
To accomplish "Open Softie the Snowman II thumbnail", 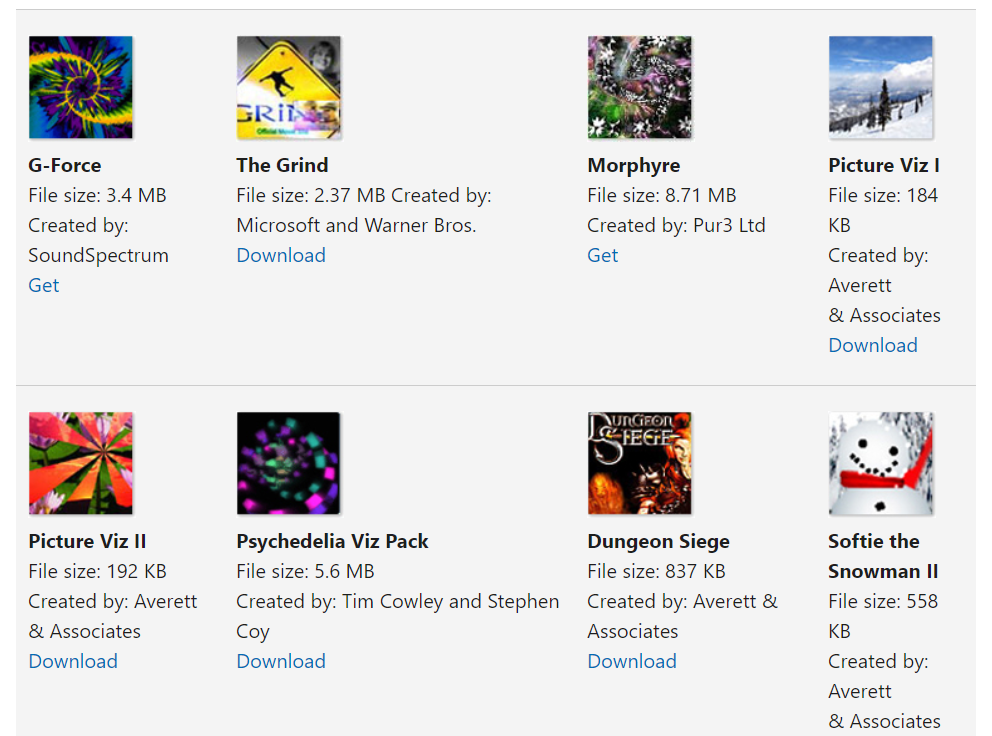I will pyautogui.click(x=881, y=463).
